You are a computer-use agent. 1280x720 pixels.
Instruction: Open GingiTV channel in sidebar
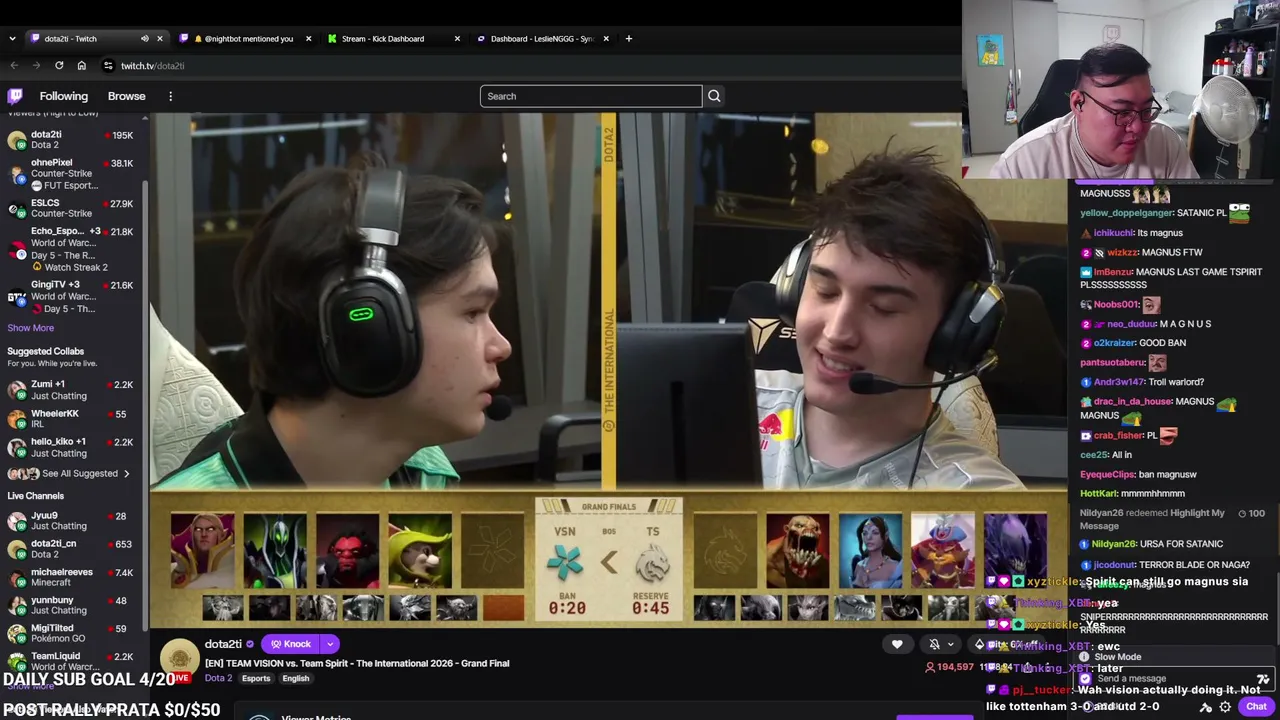72,297
